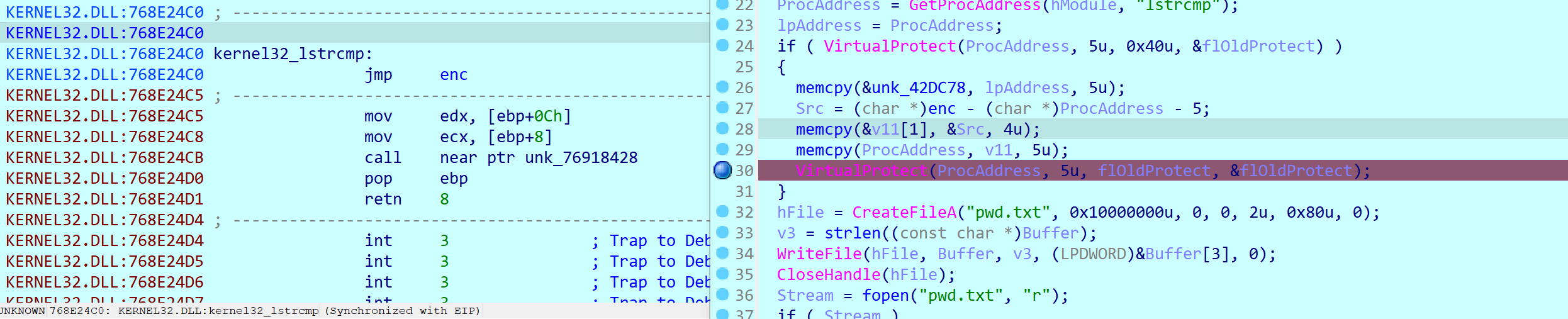Click the blue dot beside line 29
This screenshot has width=1568, height=319.
pyautogui.click(x=723, y=149)
